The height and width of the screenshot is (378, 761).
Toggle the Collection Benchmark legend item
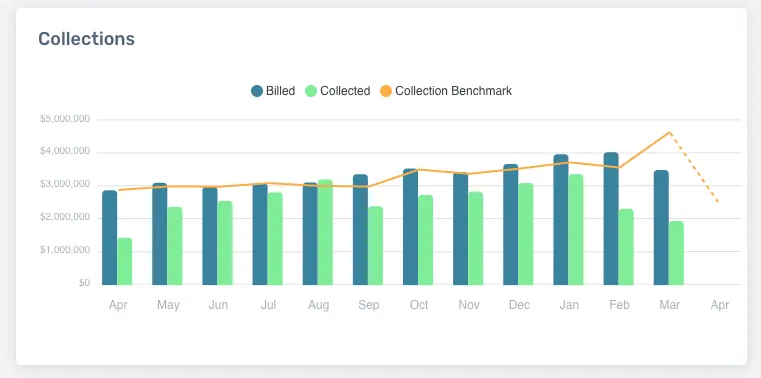point(446,91)
